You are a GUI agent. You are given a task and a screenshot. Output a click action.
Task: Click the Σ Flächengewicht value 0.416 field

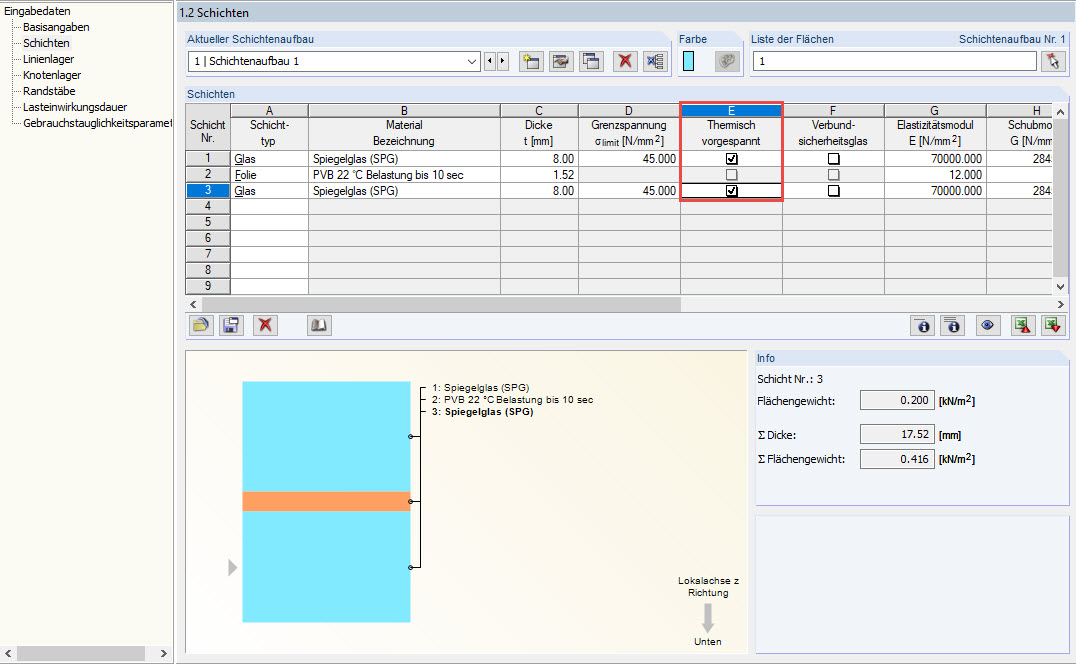tap(897, 459)
